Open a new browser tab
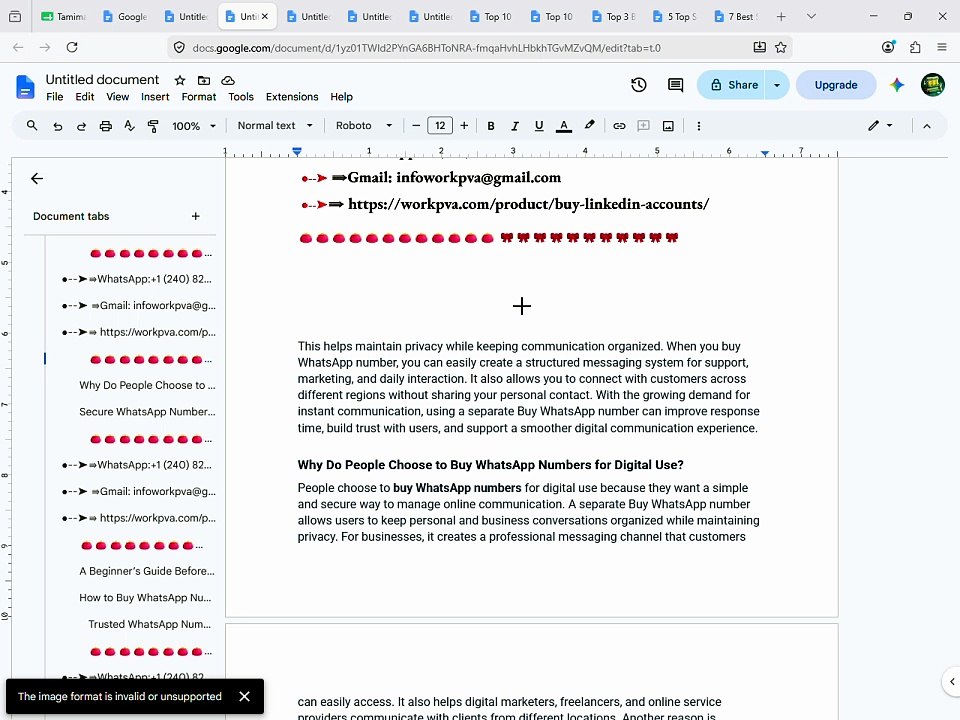Image resolution: width=960 pixels, height=720 pixels. pos(781,17)
